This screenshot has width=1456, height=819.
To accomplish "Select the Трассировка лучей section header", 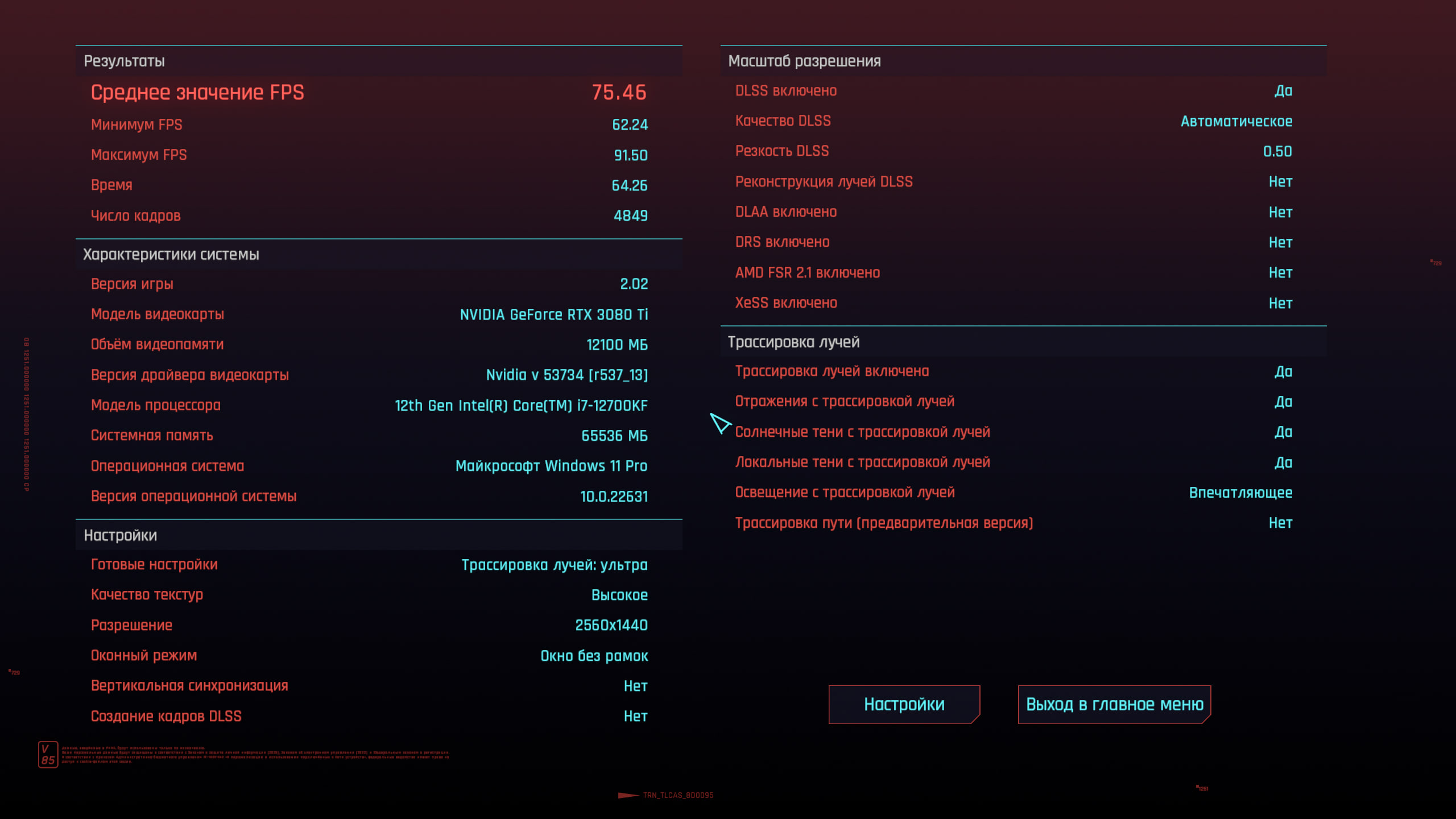I will (793, 342).
